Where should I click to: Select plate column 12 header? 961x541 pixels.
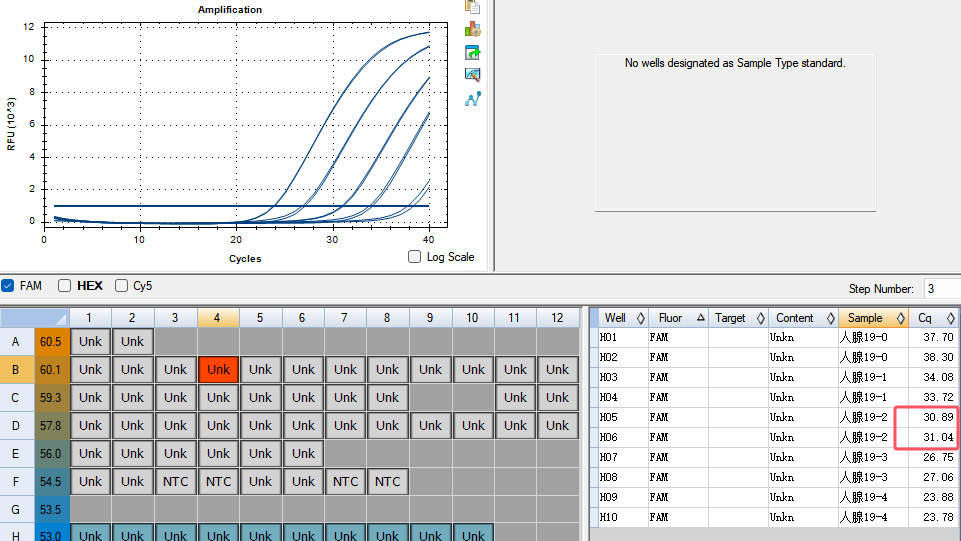click(558, 318)
